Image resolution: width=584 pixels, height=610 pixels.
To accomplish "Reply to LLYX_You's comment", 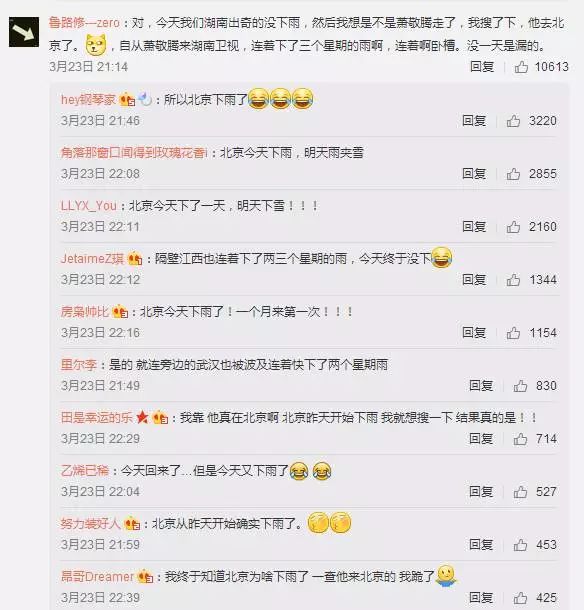I will pos(474,226).
